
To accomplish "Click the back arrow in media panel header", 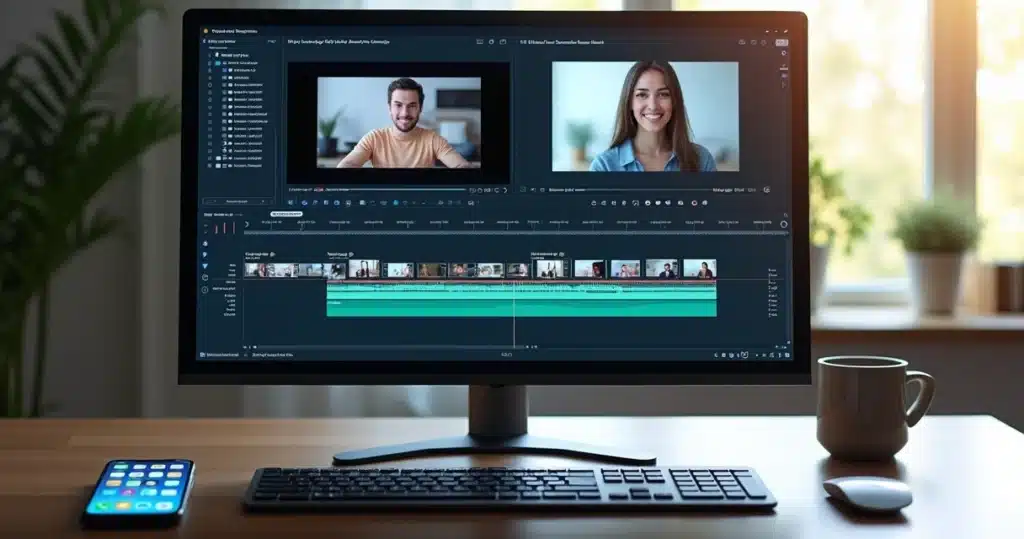I will click(204, 41).
